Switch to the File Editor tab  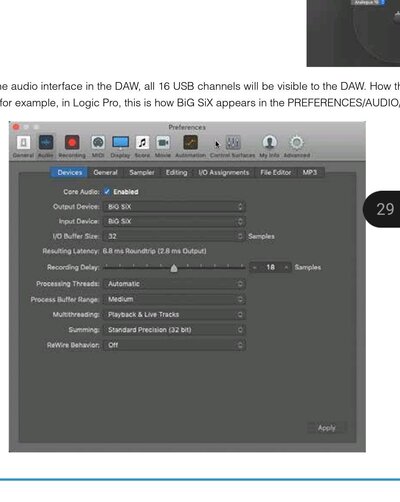click(276, 172)
